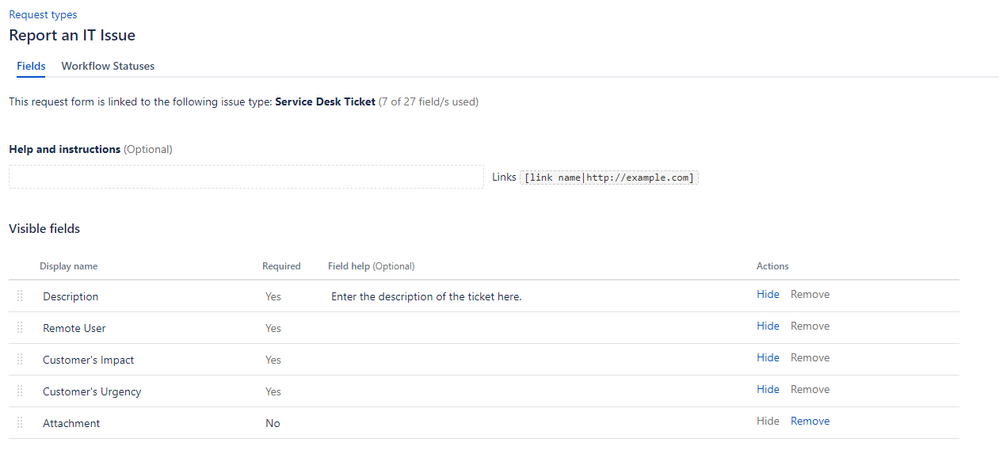
Task: Select the drag handle for Customer's Impact
Action: click(20, 359)
